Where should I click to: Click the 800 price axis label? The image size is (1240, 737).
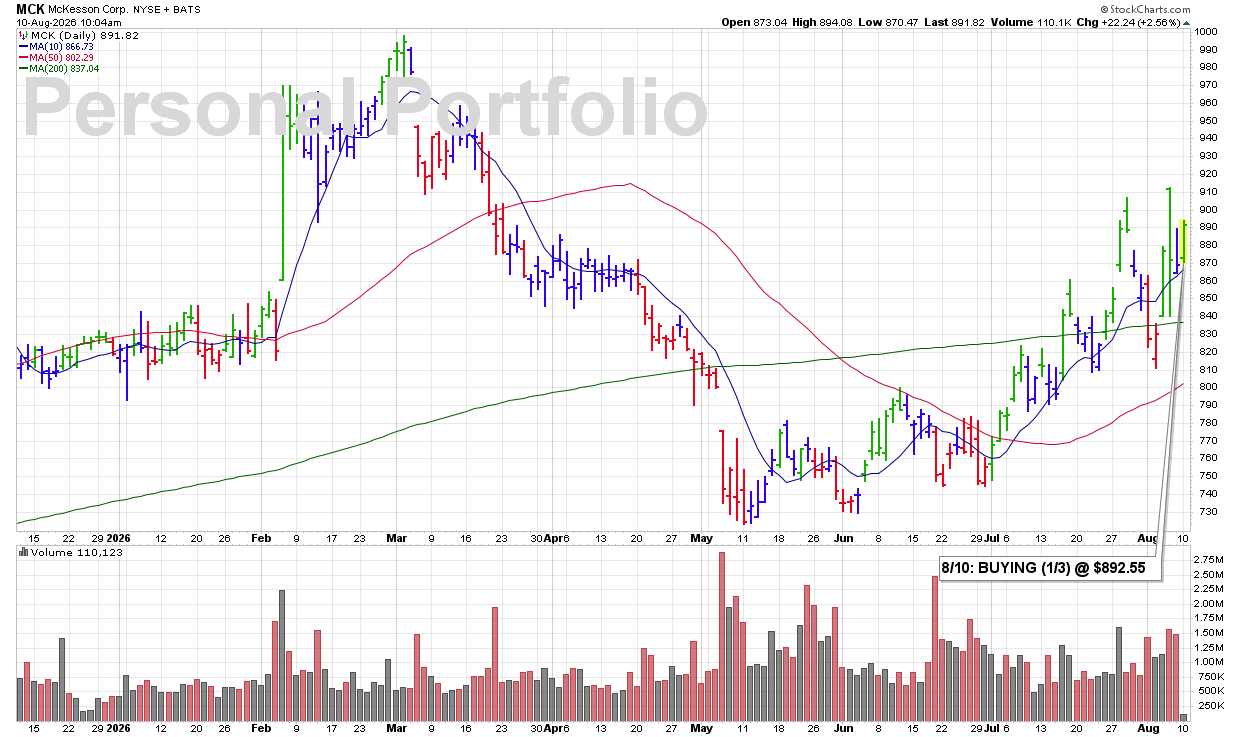(1206, 387)
